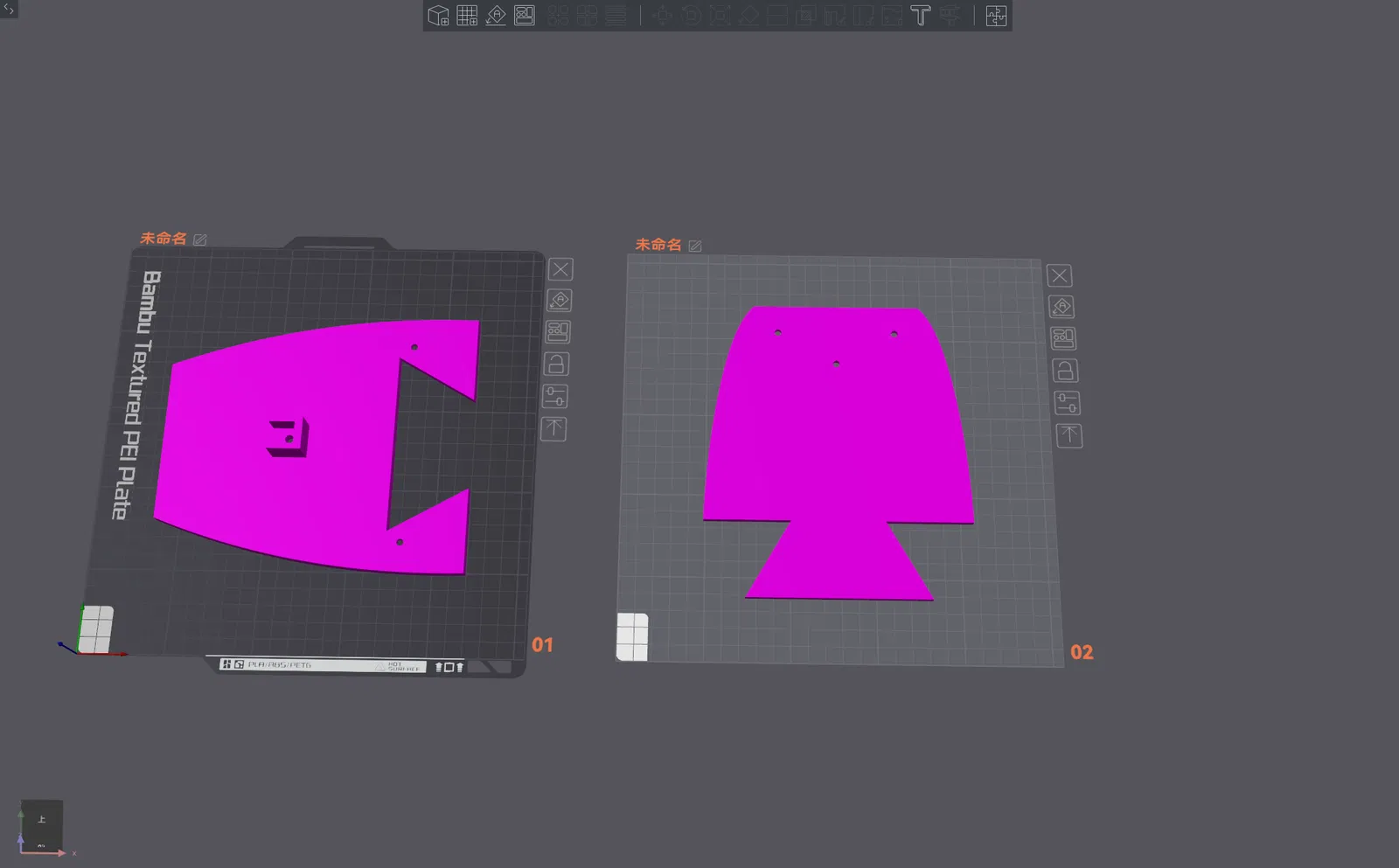The image size is (1399, 868).
Task: Click plate 01's up-arrow icon
Action: (553, 428)
